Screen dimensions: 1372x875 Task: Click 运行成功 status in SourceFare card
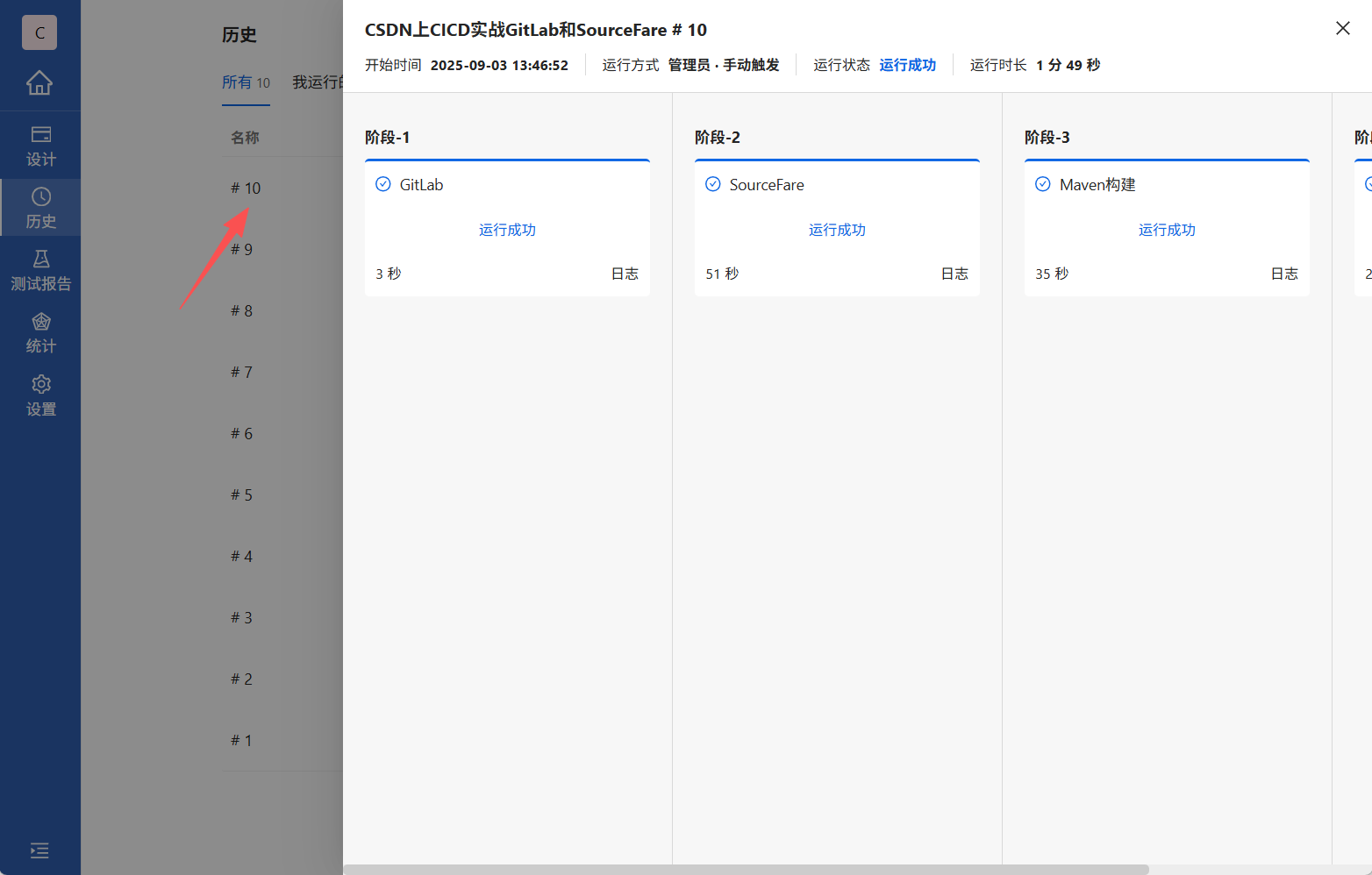pyautogui.click(x=837, y=230)
